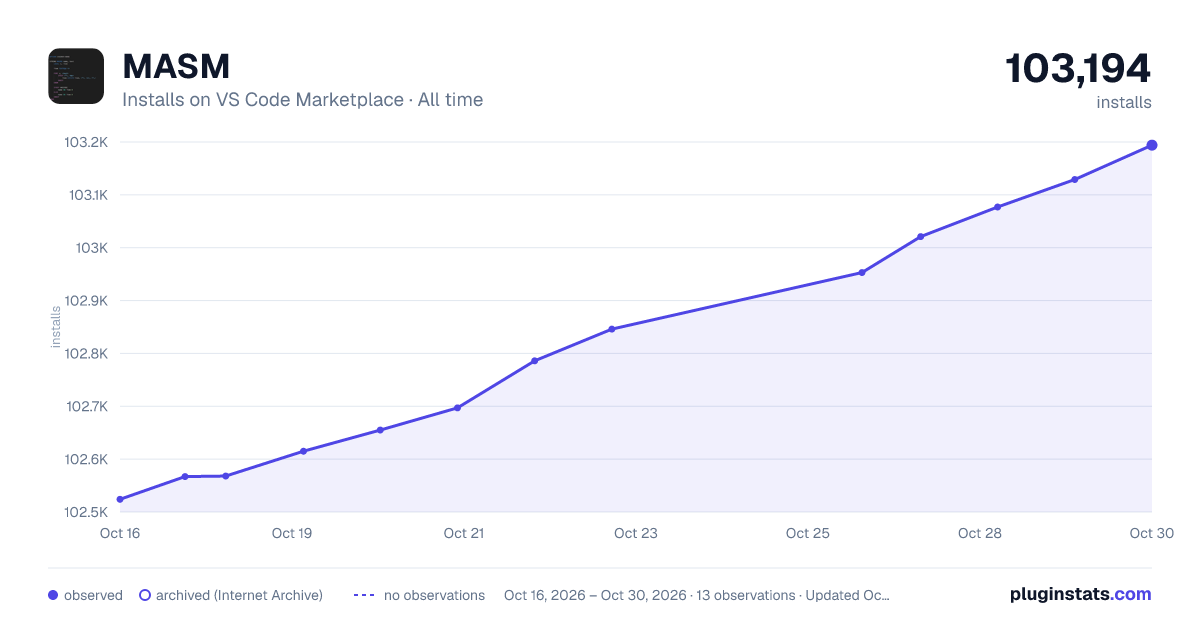This screenshot has width=1200, height=630.
Task: Select 'Installs on VS Code Marketplace · All time' subtitle
Action: pyautogui.click(x=302, y=100)
